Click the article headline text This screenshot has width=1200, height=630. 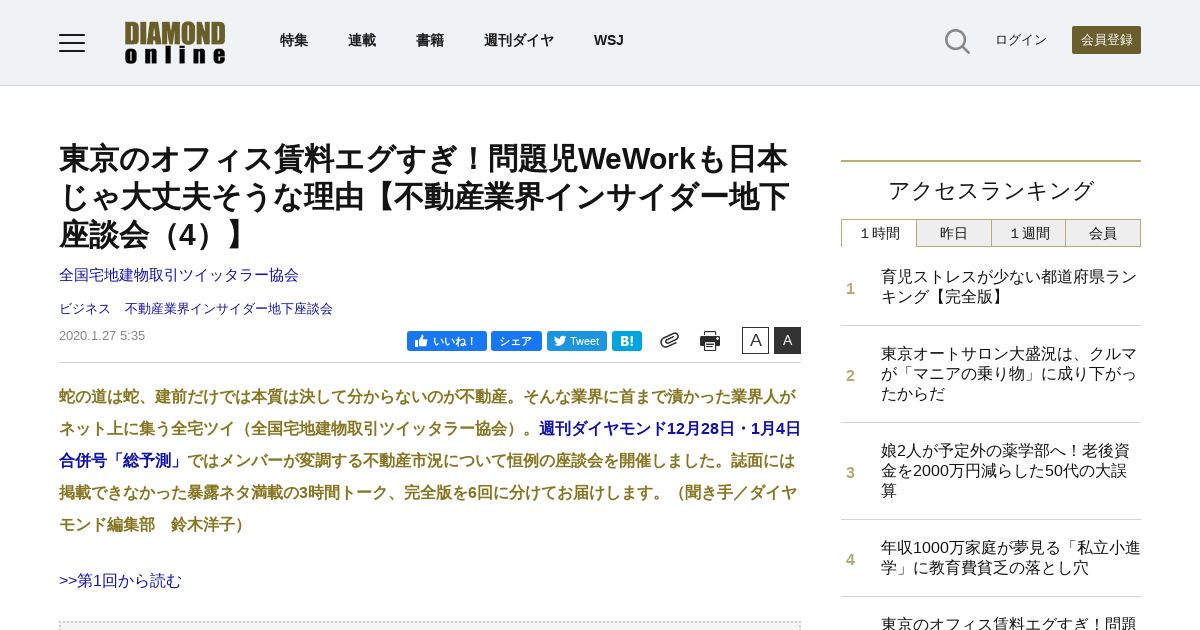pyautogui.click(x=425, y=196)
